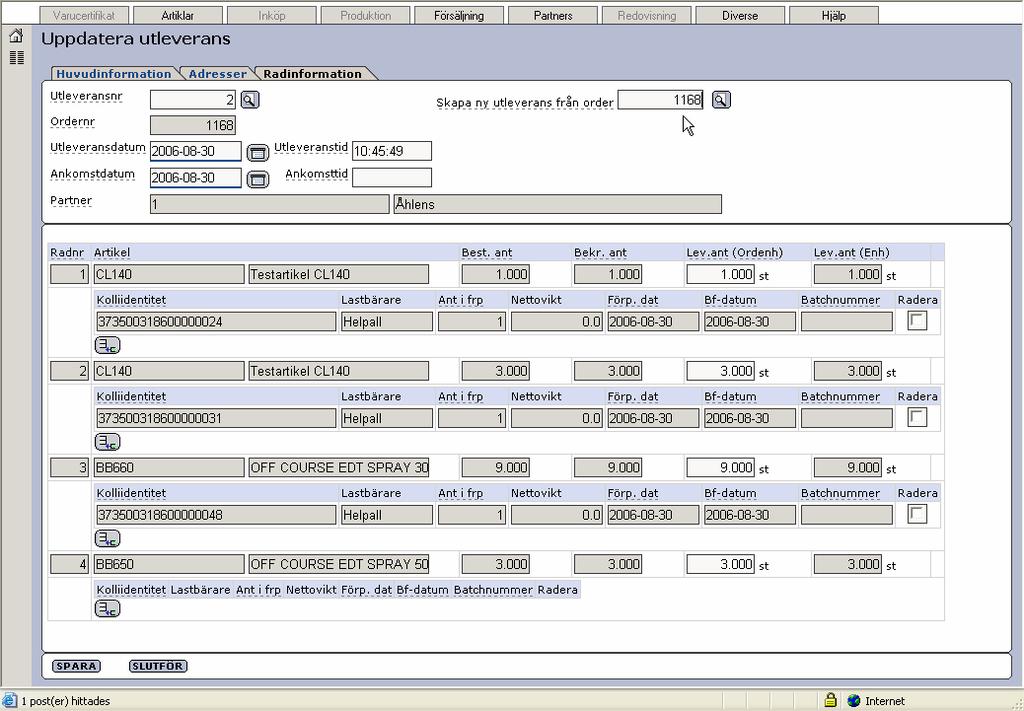Open the Diverse menu

coord(740,15)
